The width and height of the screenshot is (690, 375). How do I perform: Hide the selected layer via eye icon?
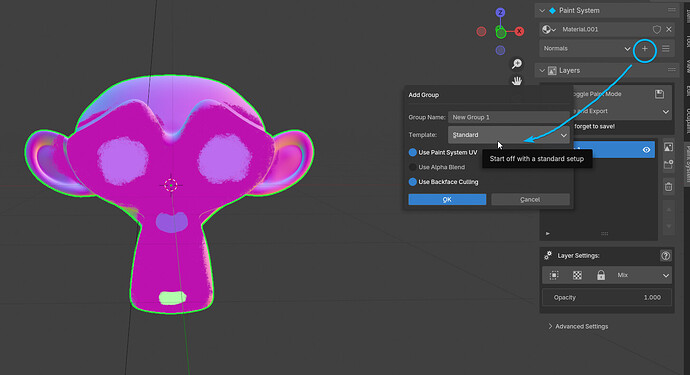click(646, 150)
